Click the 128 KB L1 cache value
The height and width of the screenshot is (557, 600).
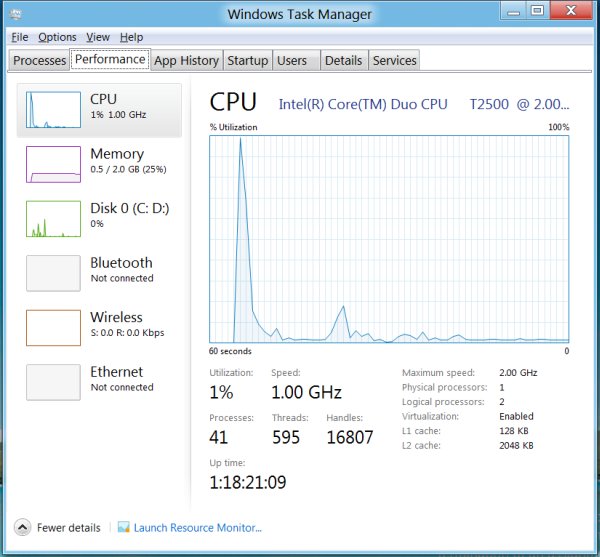[514, 431]
